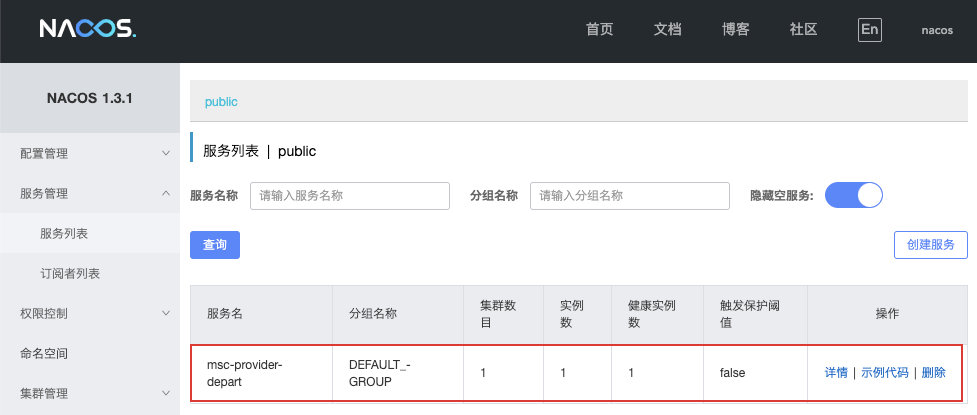
Task: Open 文档 in top navigation
Action: pos(667,29)
